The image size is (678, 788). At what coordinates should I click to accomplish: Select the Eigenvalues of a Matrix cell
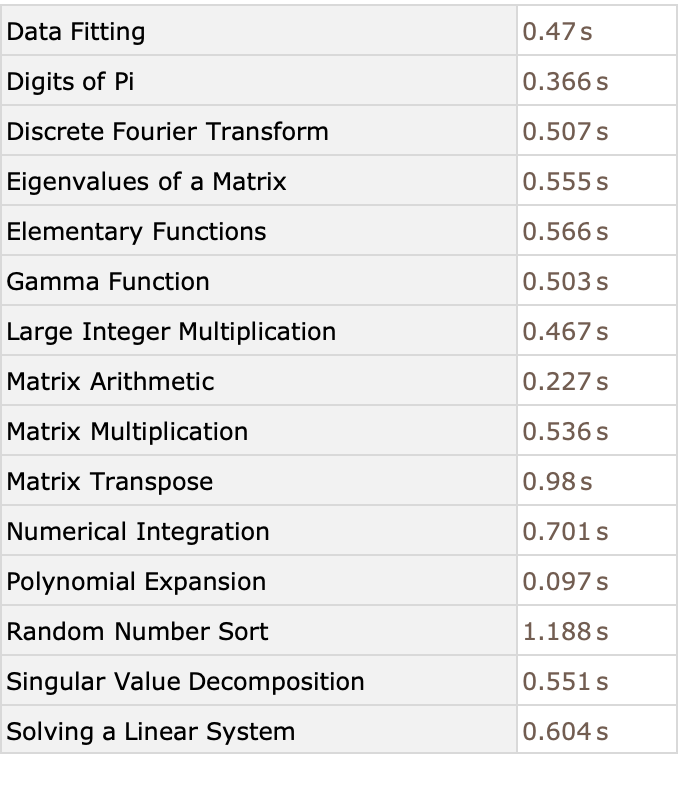pyautogui.click(x=146, y=182)
